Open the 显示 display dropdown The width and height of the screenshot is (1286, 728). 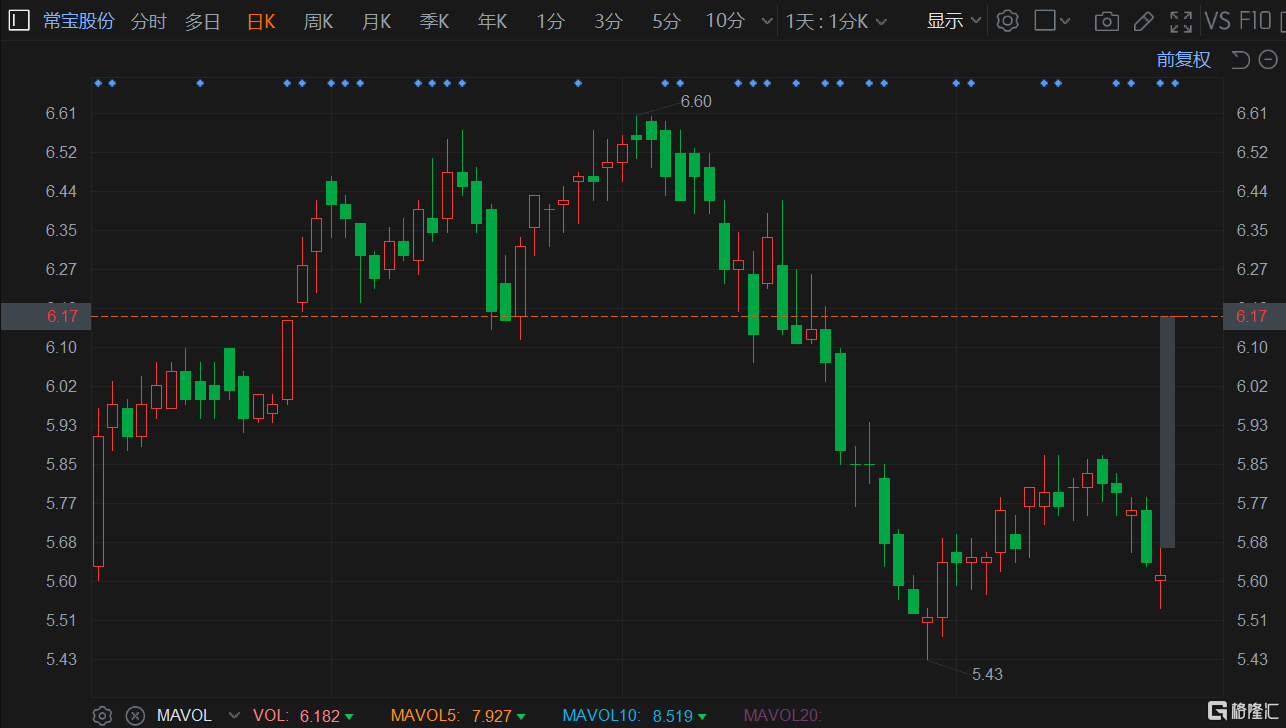[x=954, y=21]
